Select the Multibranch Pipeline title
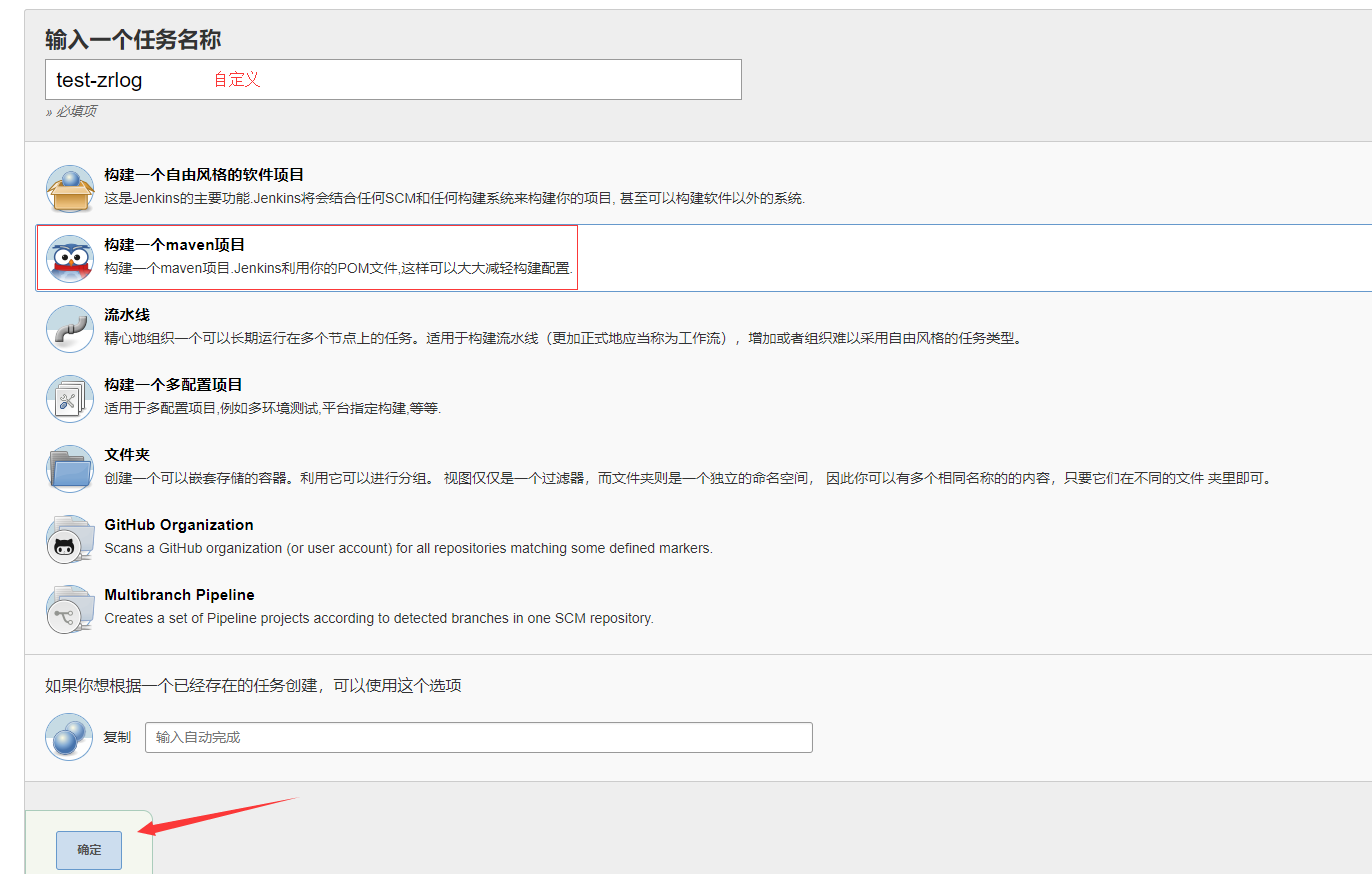The image size is (1372, 874). coord(179,595)
